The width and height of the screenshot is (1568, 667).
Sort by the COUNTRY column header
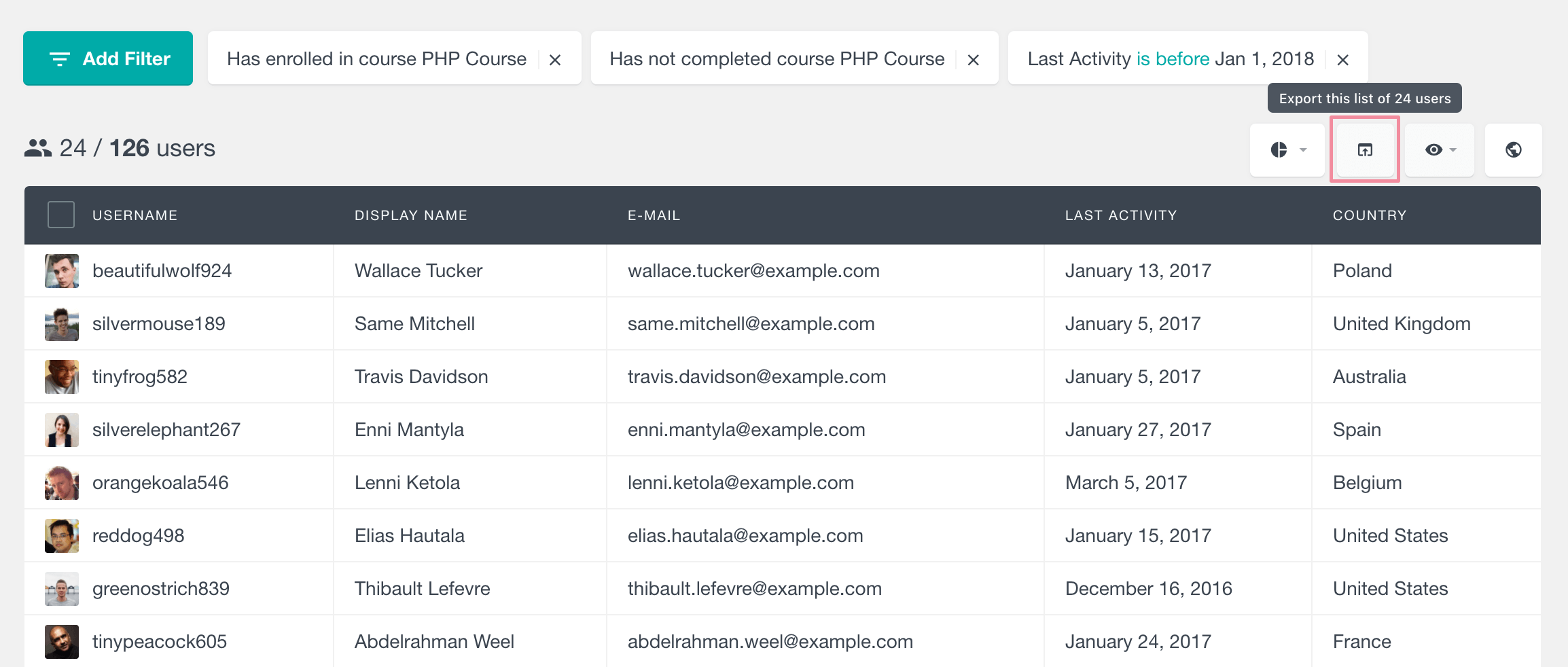pos(1370,215)
